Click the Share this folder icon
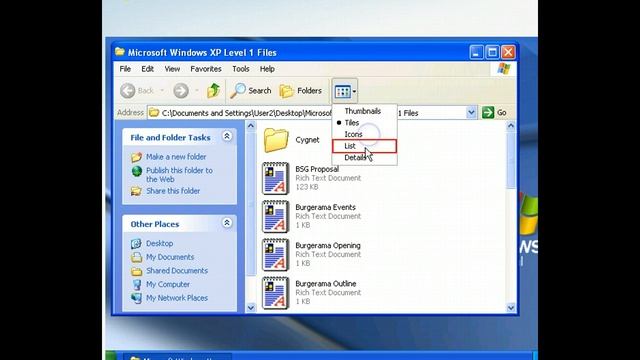 coord(136,191)
